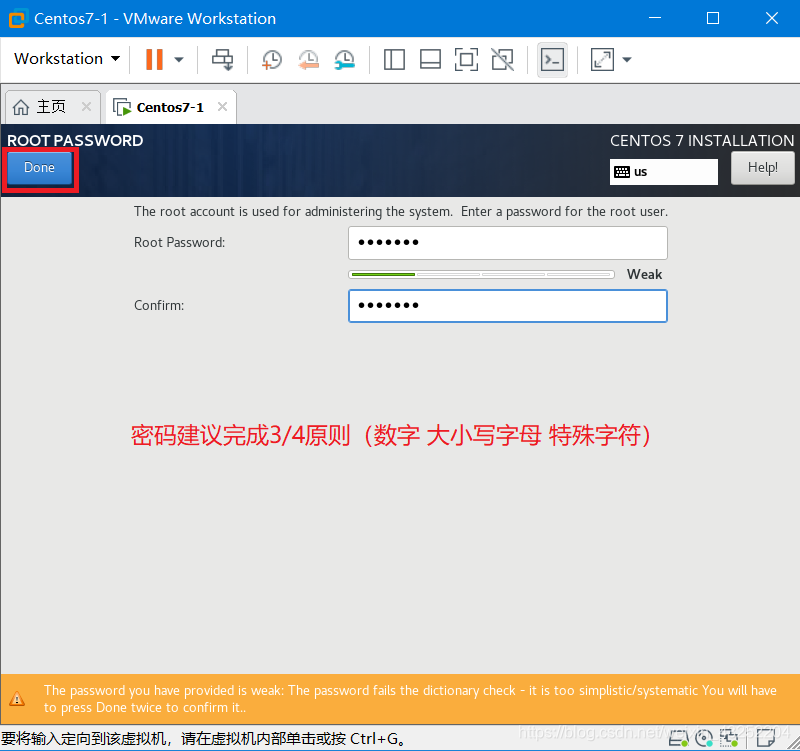Open the Workstation menu

coord(67,59)
